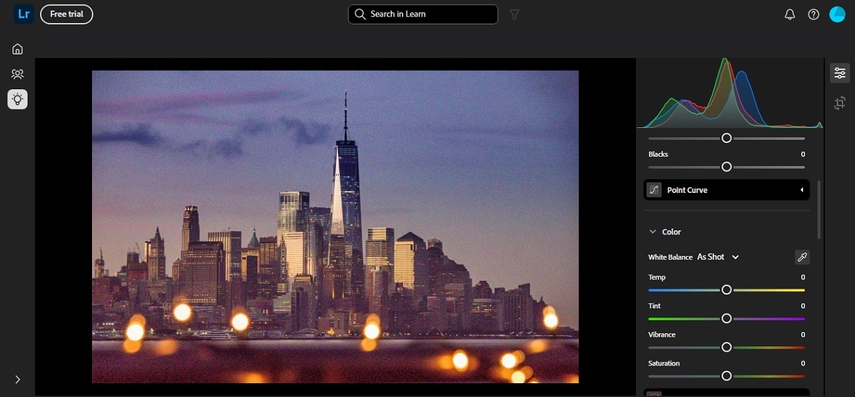Click the White Balance label

tap(670, 257)
